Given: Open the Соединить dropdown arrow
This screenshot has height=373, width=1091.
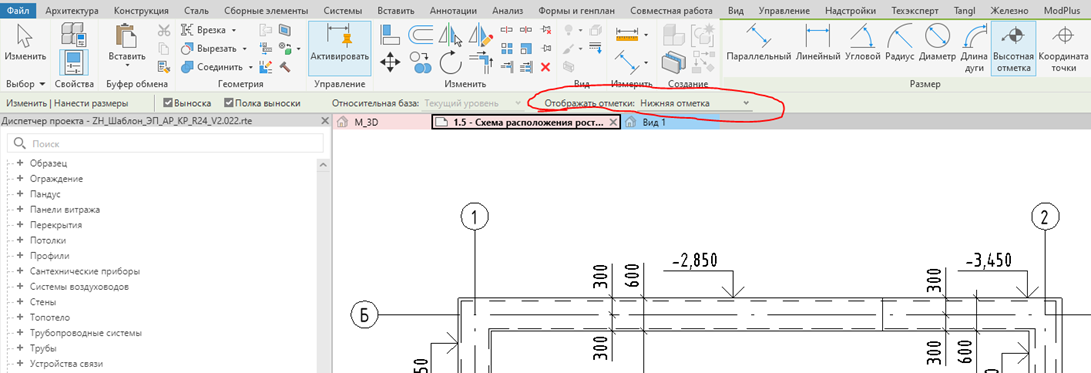Looking at the screenshot, I should point(251,68).
